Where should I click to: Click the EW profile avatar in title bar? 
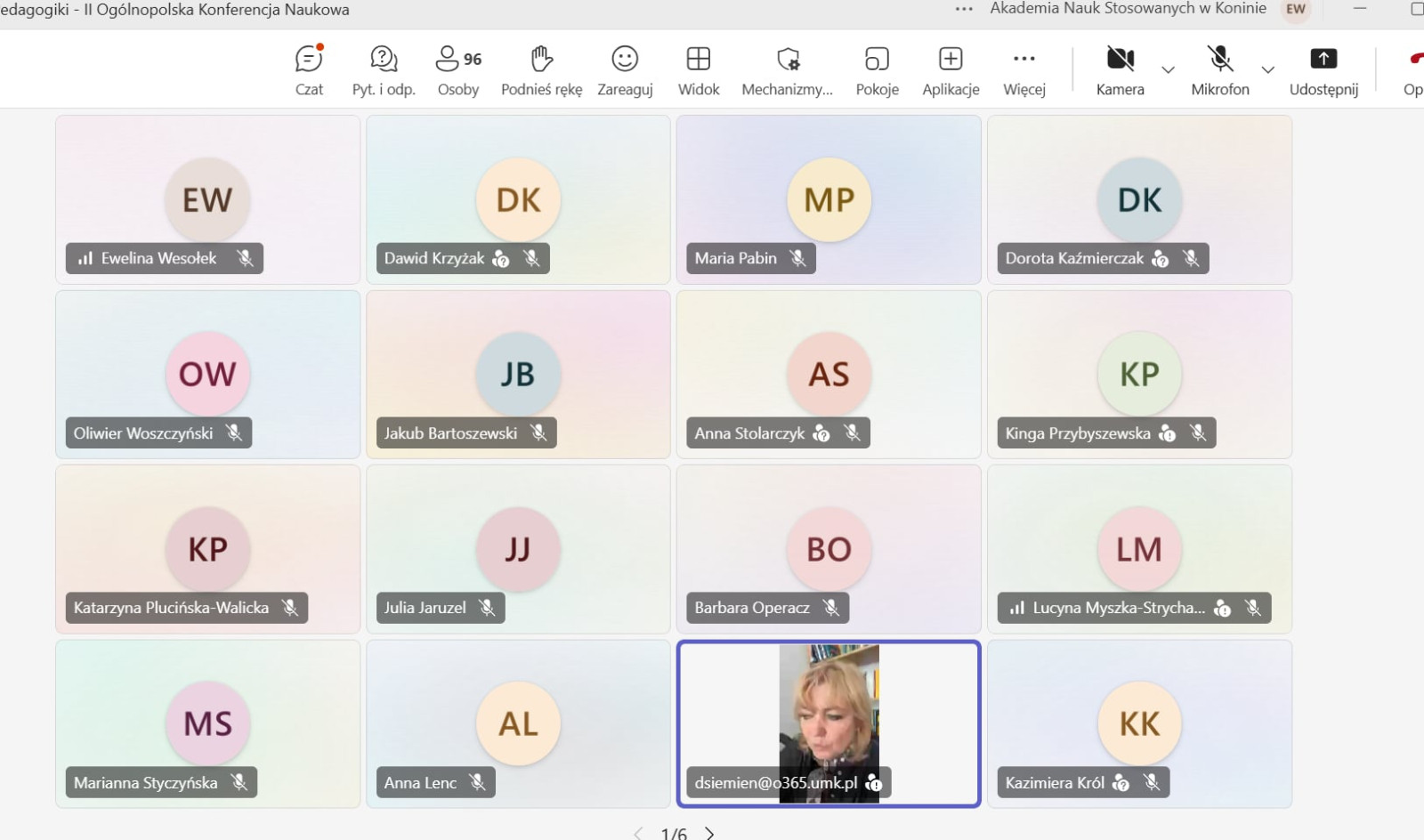pyautogui.click(x=1296, y=10)
